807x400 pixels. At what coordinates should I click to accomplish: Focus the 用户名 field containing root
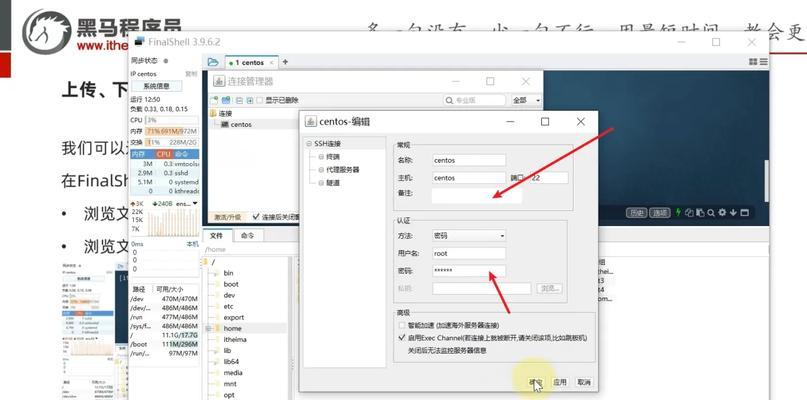(x=469, y=253)
